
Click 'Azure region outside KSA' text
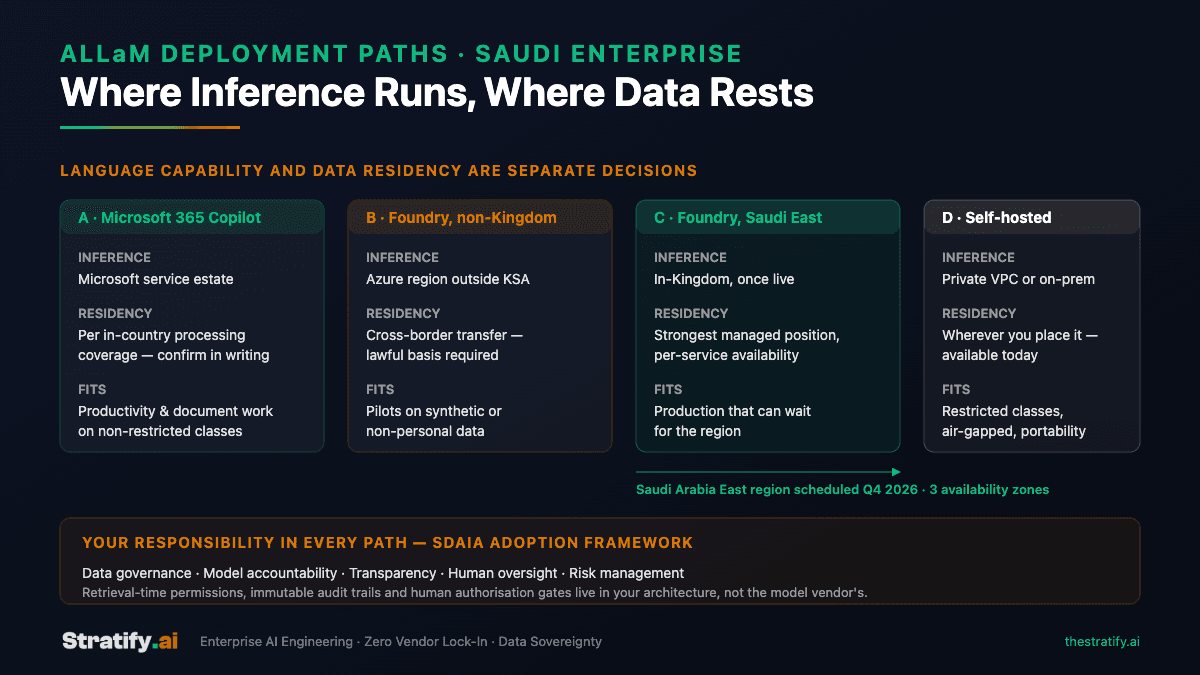pyautogui.click(x=448, y=279)
